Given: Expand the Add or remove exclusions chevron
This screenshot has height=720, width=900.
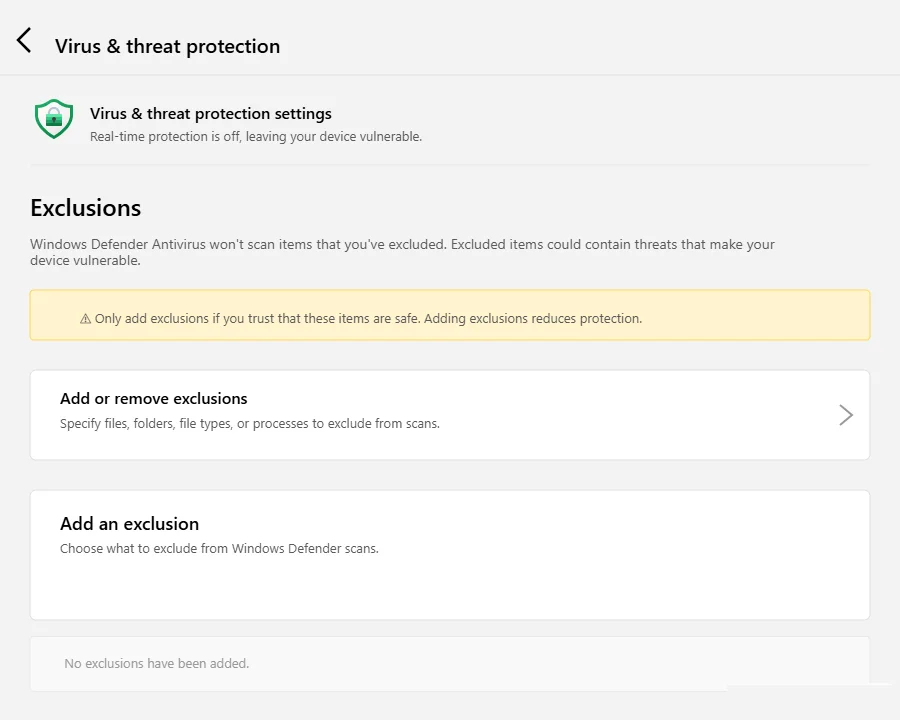Looking at the screenshot, I should tap(846, 415).
